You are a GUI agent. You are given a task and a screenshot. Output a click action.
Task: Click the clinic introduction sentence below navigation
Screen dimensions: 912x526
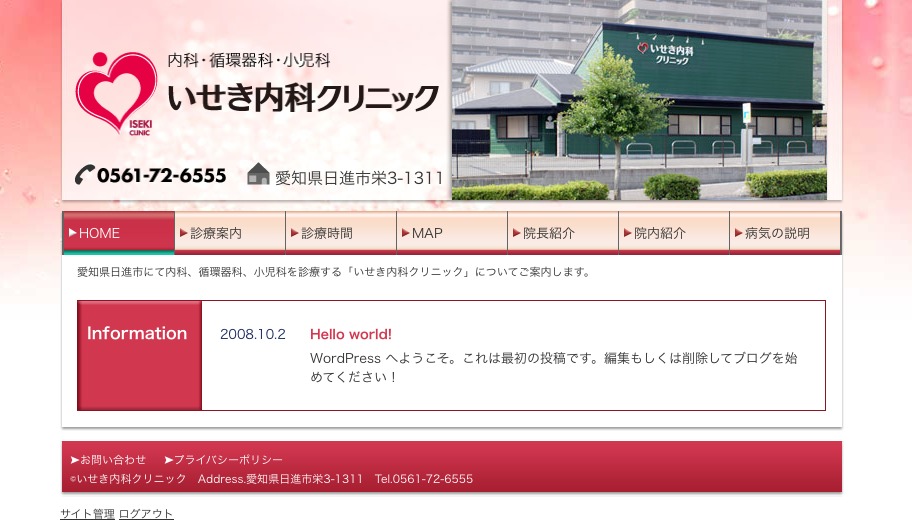coord(334,272)
